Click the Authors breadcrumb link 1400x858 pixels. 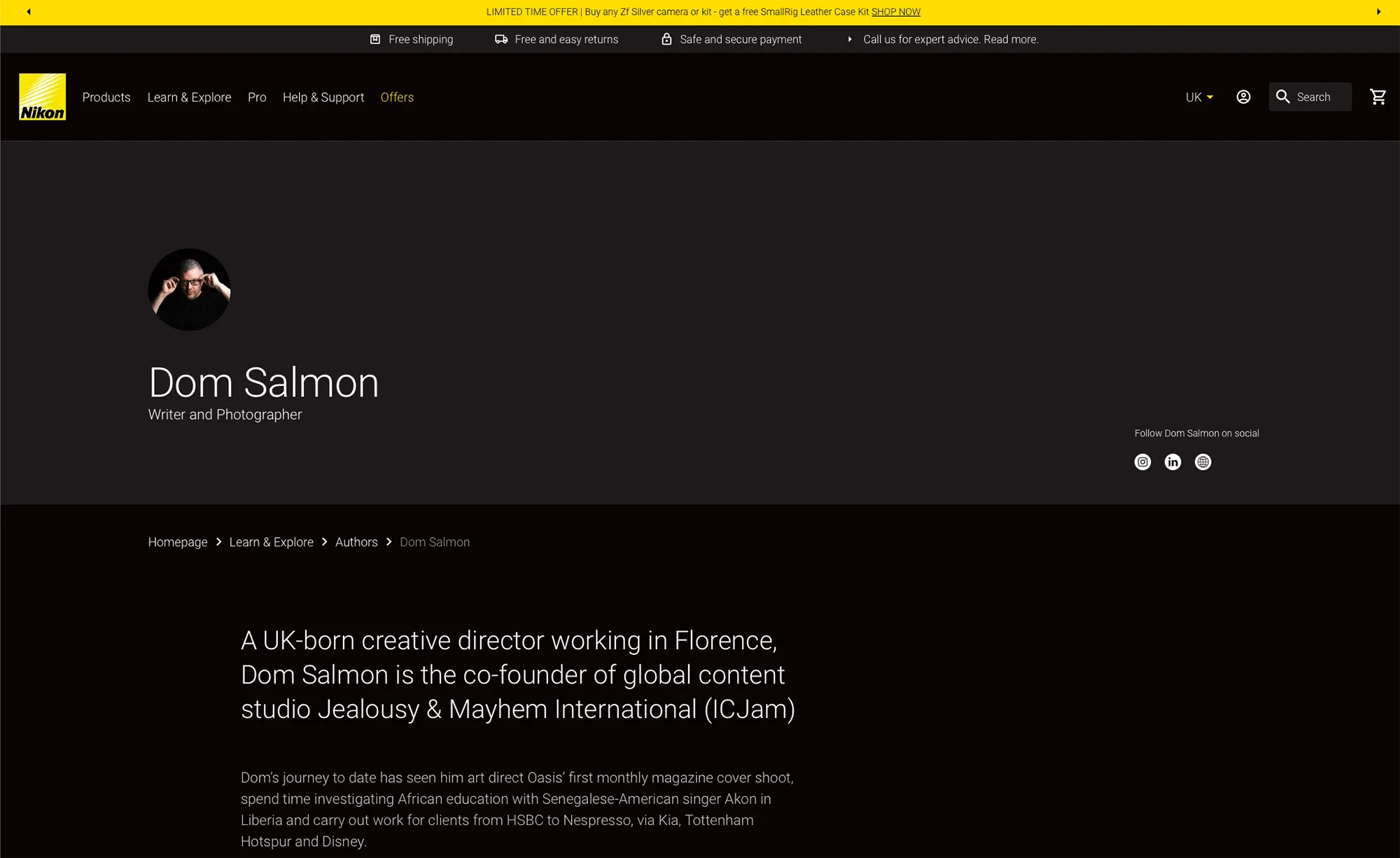[x=356, y=542]
